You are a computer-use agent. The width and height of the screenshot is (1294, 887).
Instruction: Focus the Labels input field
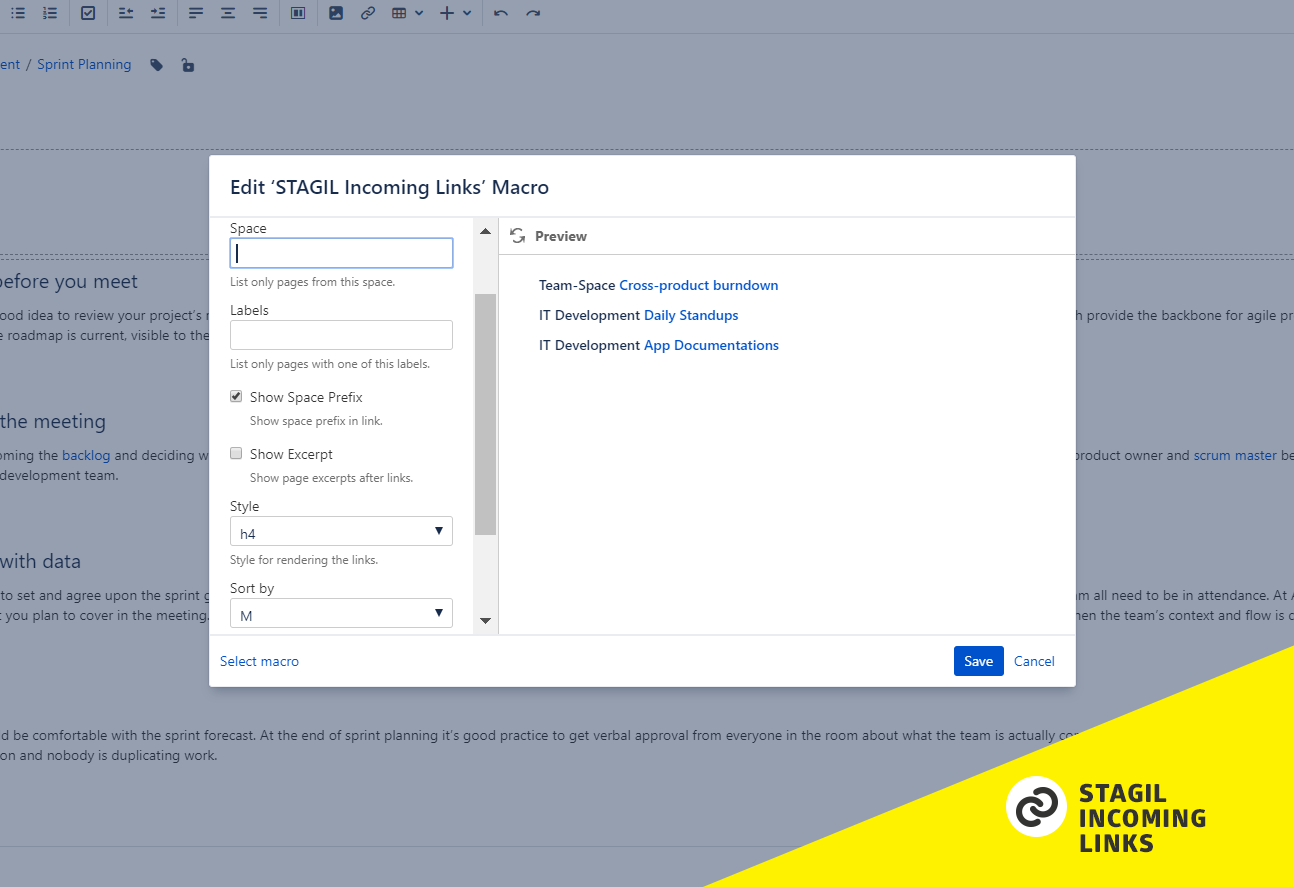point(341,335)
